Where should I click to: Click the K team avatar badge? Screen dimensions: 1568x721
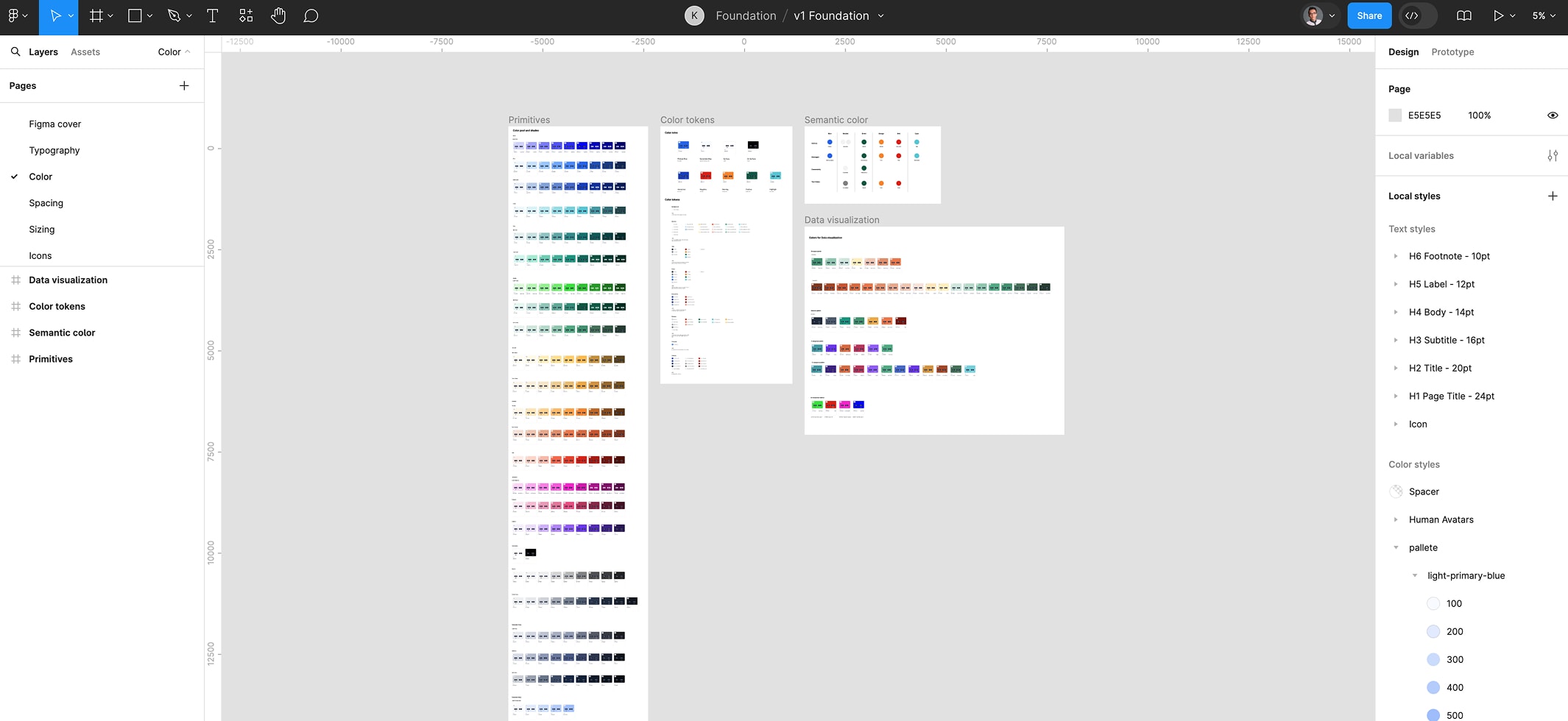[x=694, y=15]
